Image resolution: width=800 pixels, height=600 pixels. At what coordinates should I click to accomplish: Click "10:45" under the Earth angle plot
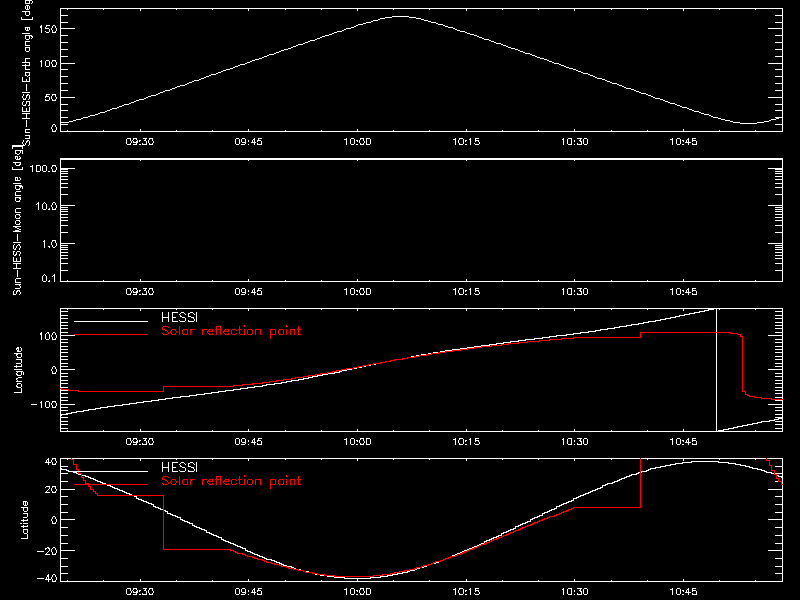pyautogui.click(x=683, y=141)
